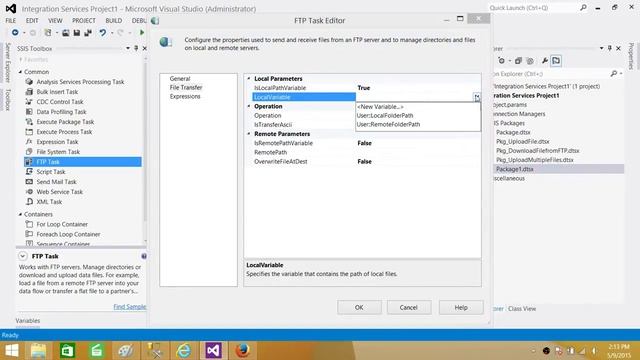This screenshot has height=360, width=640.
Task: Collapse Local Parameters section
Action: click(249, 78)
